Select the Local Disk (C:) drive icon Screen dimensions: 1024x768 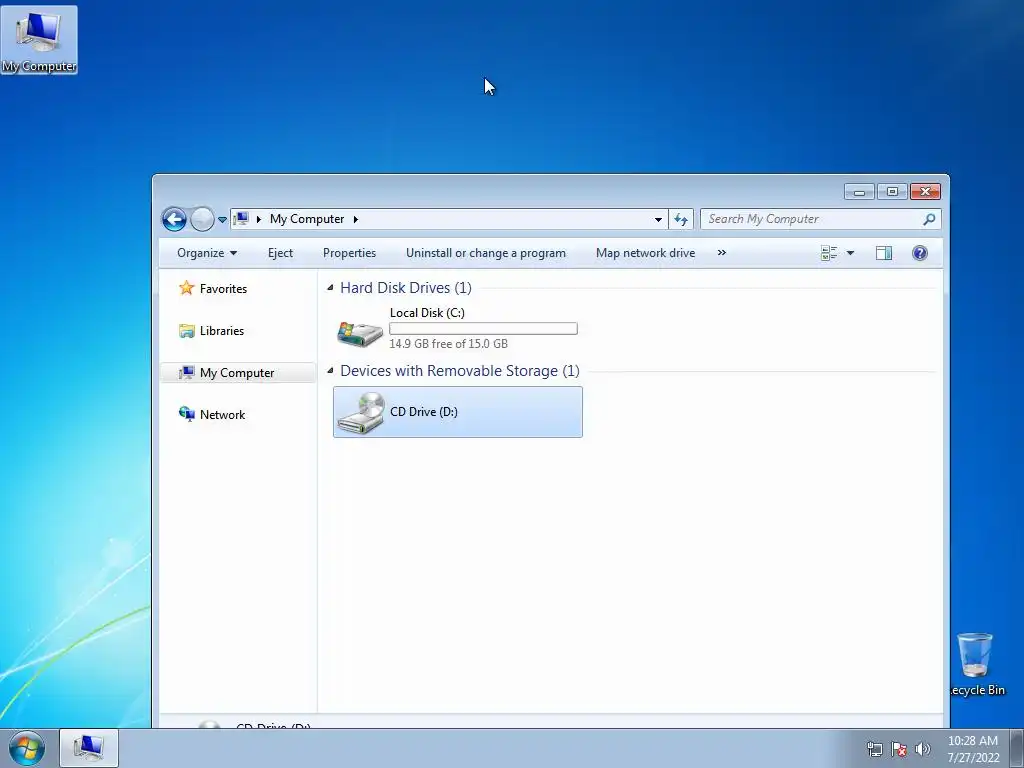(x=360, y=332)
